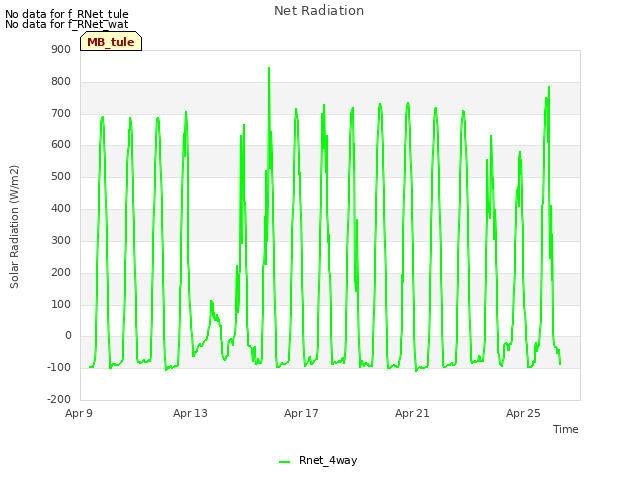Click the 800 y-axis tick label
This screenshot has width=640, height=480.
(x=61, y=81)
